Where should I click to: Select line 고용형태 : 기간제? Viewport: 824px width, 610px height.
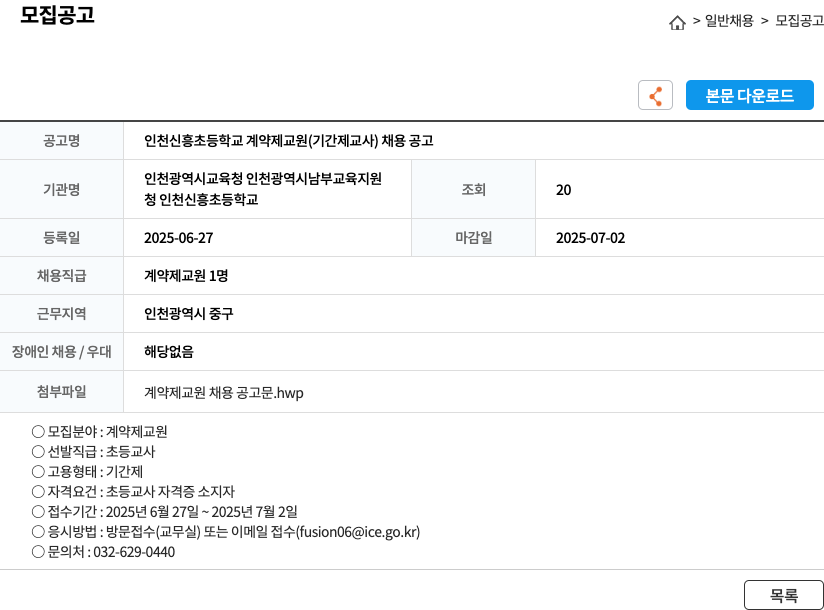[x=87, y=471]
